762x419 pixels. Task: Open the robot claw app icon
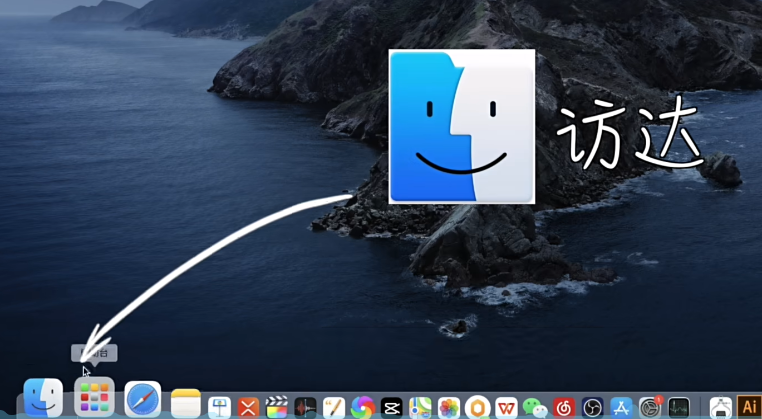point(721,407)
